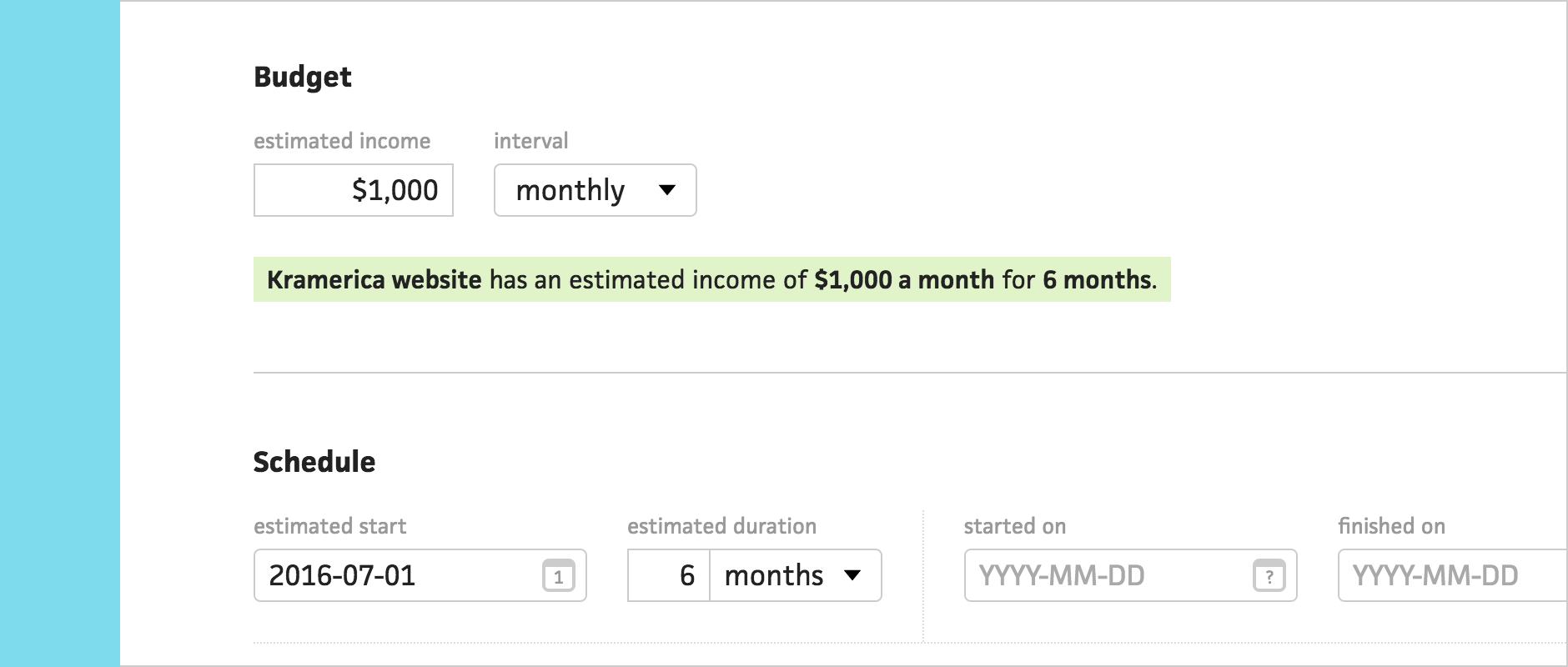The image size is (1568, 667).
Task: Click the calendar icon in started on field
Action: click(1269, 576)
